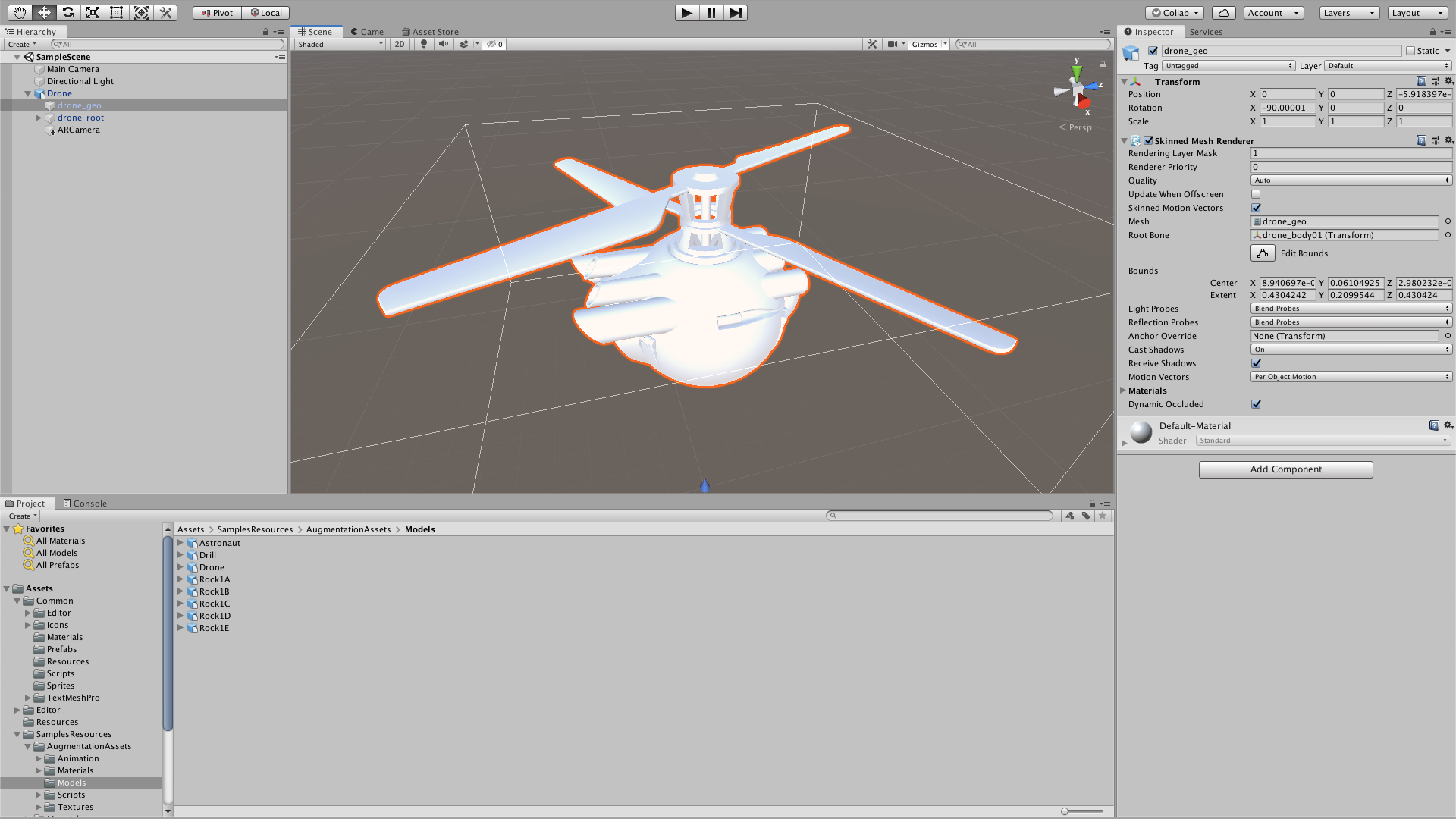Switch to the Game tab
The width and height of the screenshot is (1456, 819).
coord(369,31)
